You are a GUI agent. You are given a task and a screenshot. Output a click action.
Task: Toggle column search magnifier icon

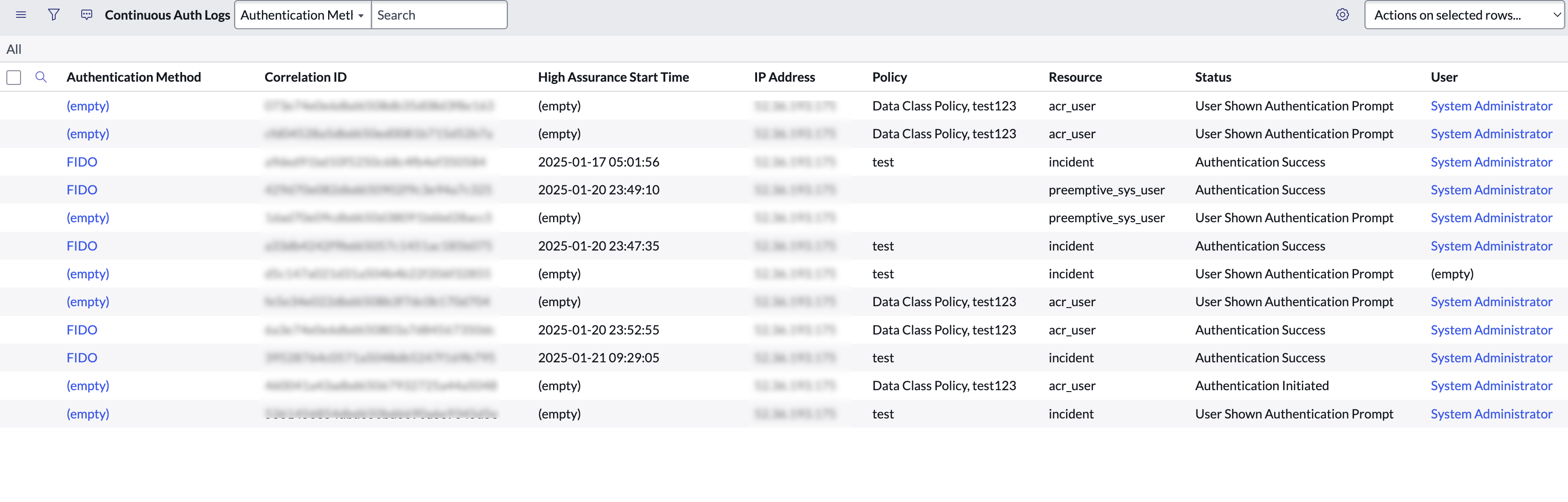click(41, 77)
